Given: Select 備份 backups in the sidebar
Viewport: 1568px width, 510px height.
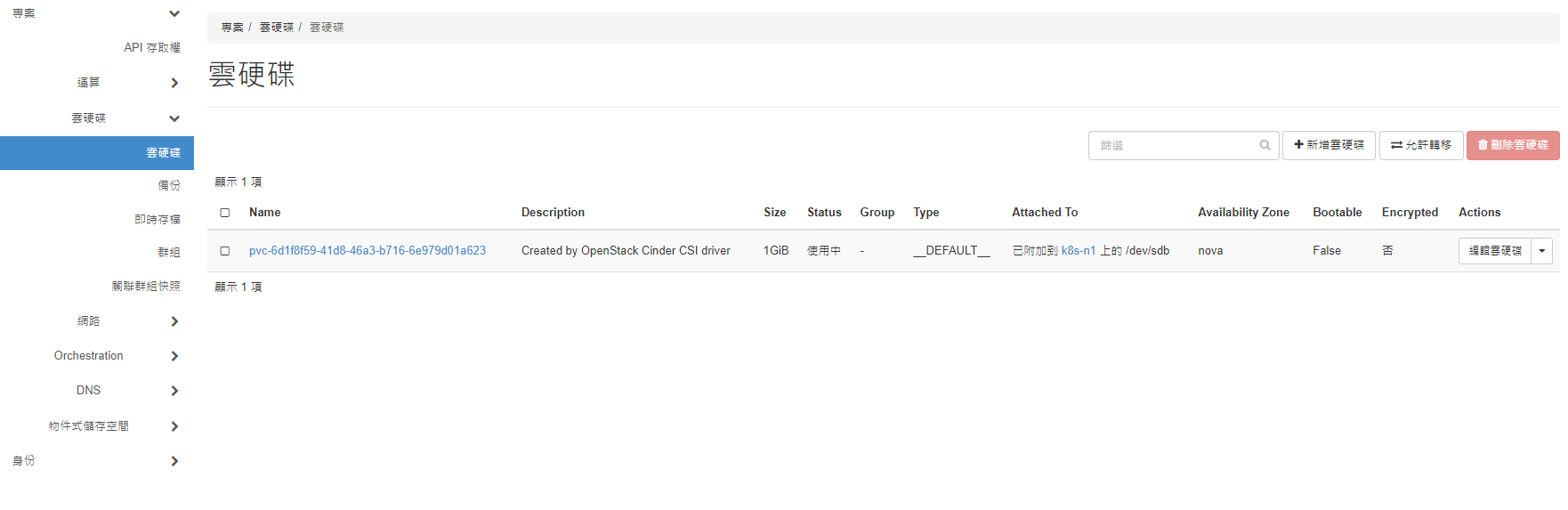Looking at the screenshot, I should pyautogui.click(x=169, y=186).
